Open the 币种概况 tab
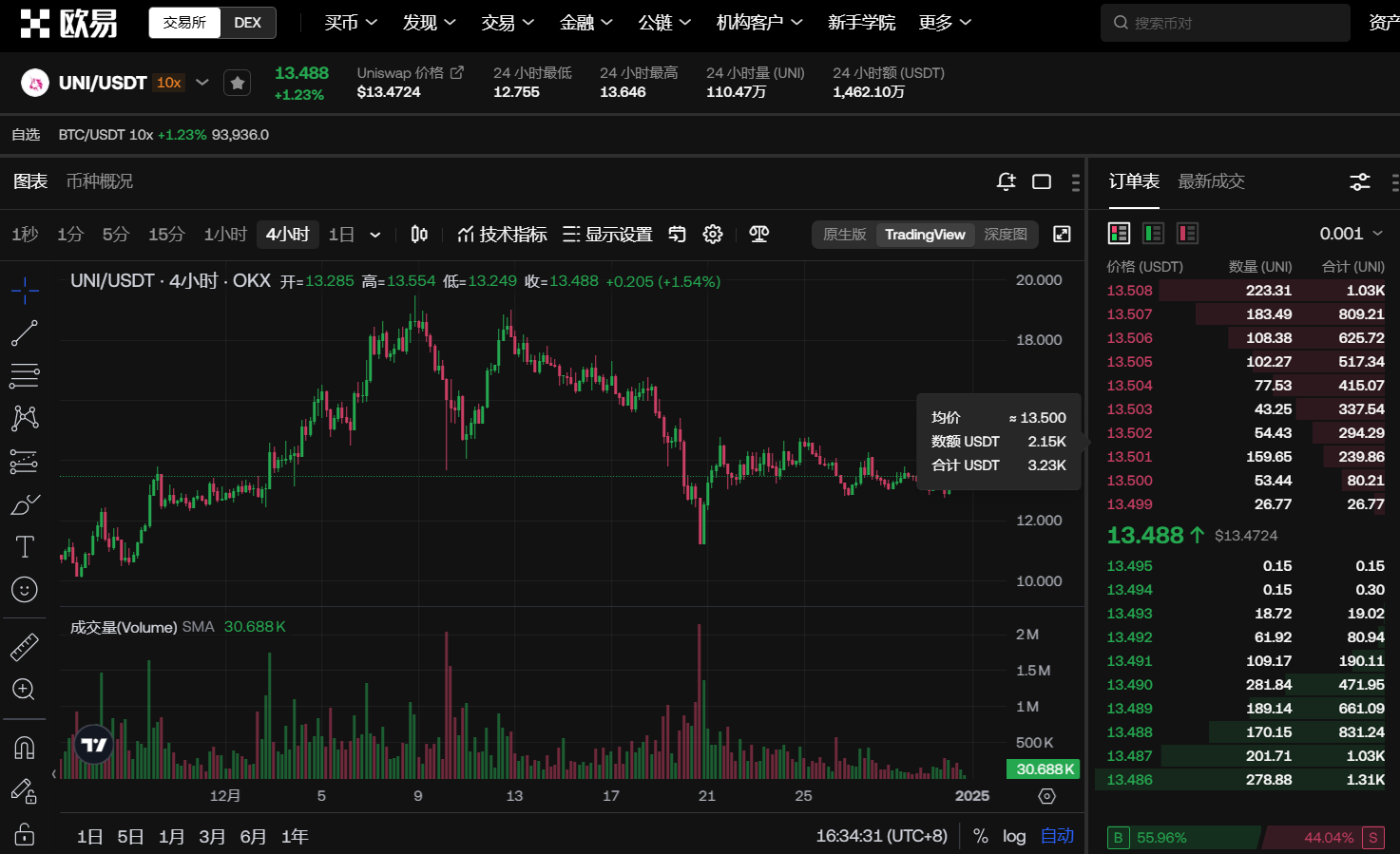 click(100, 181)
